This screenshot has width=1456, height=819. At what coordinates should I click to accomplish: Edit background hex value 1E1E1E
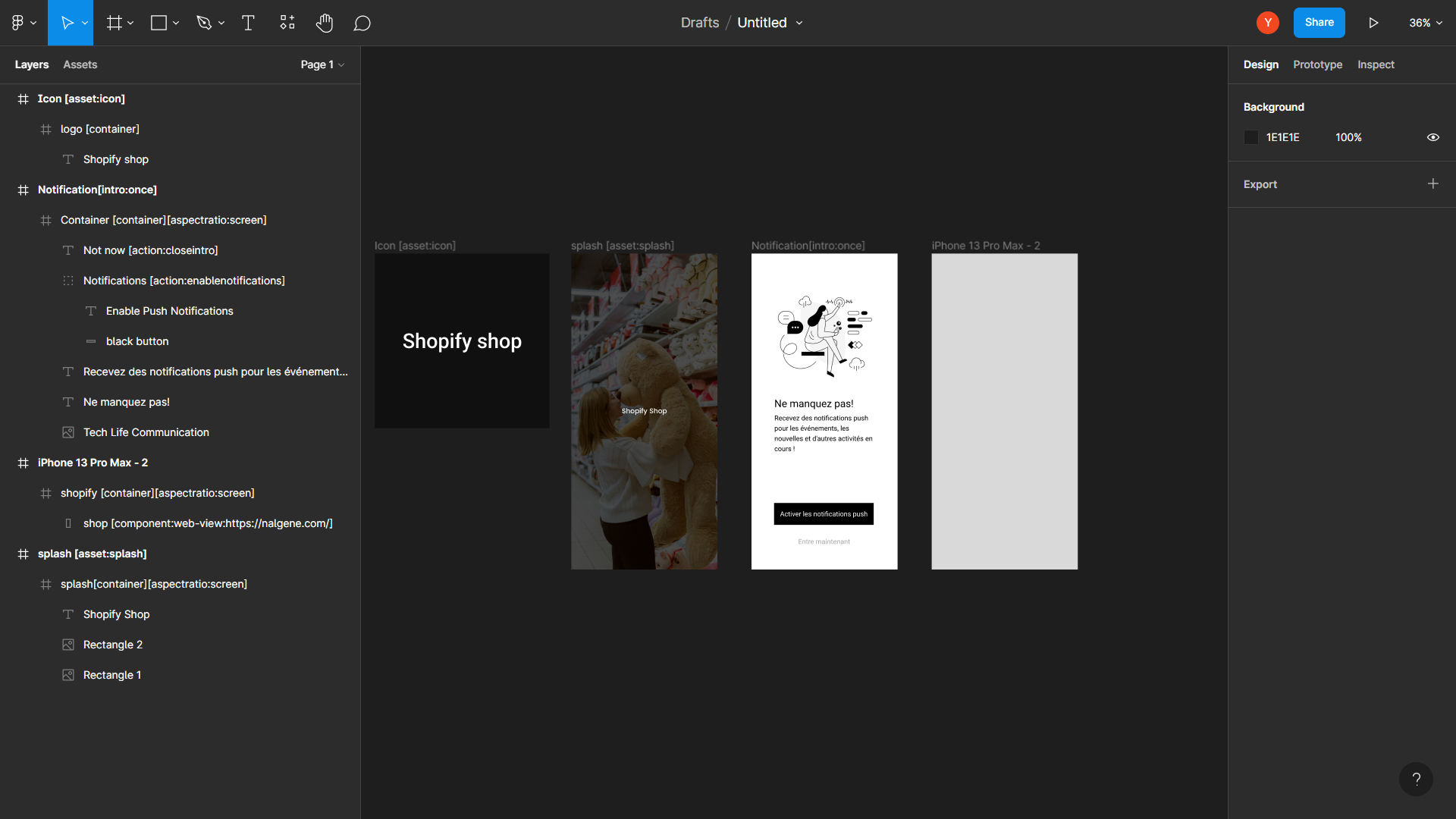[x=1282, y=137]
